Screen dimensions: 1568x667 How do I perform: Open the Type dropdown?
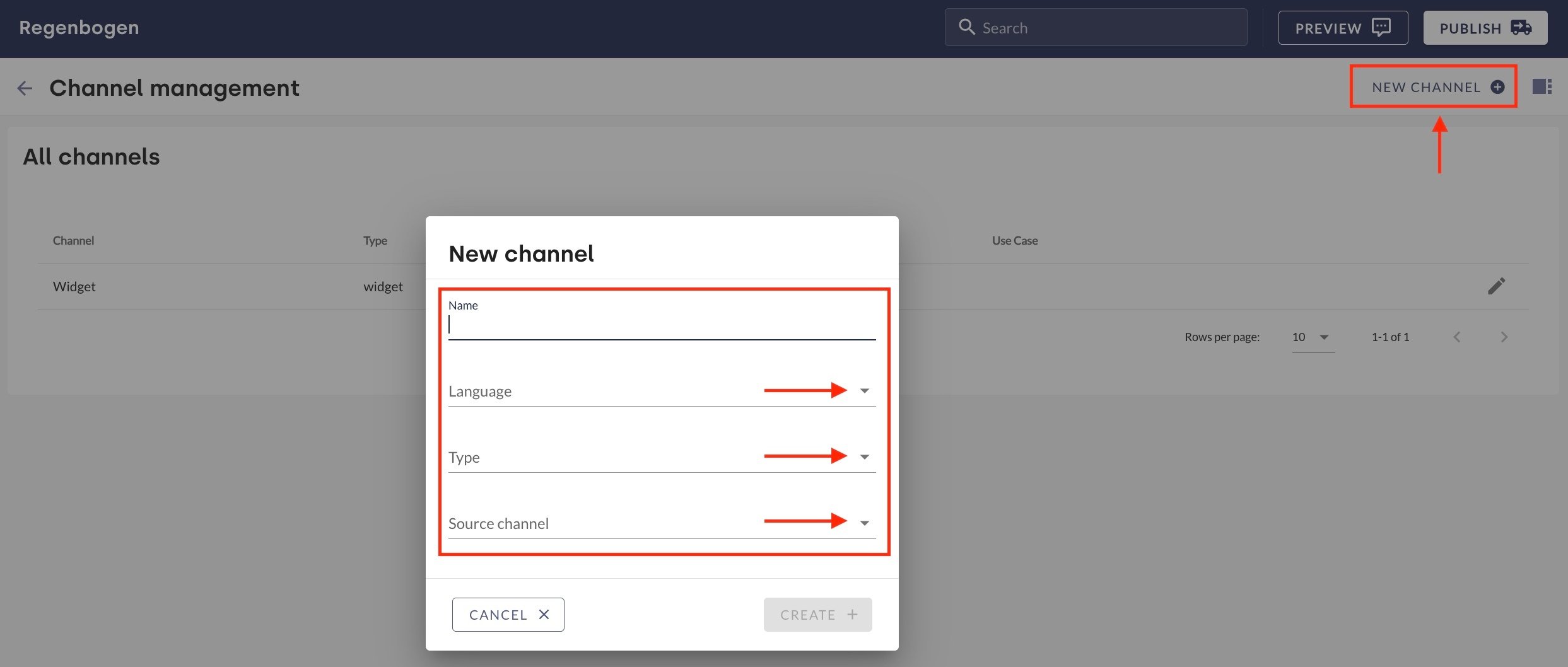(864, 457)
